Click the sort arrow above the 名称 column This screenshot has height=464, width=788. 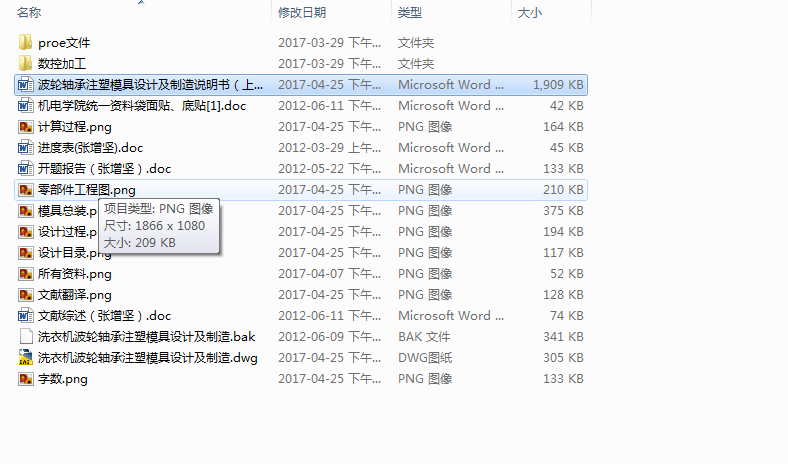[x=141, y=2]
